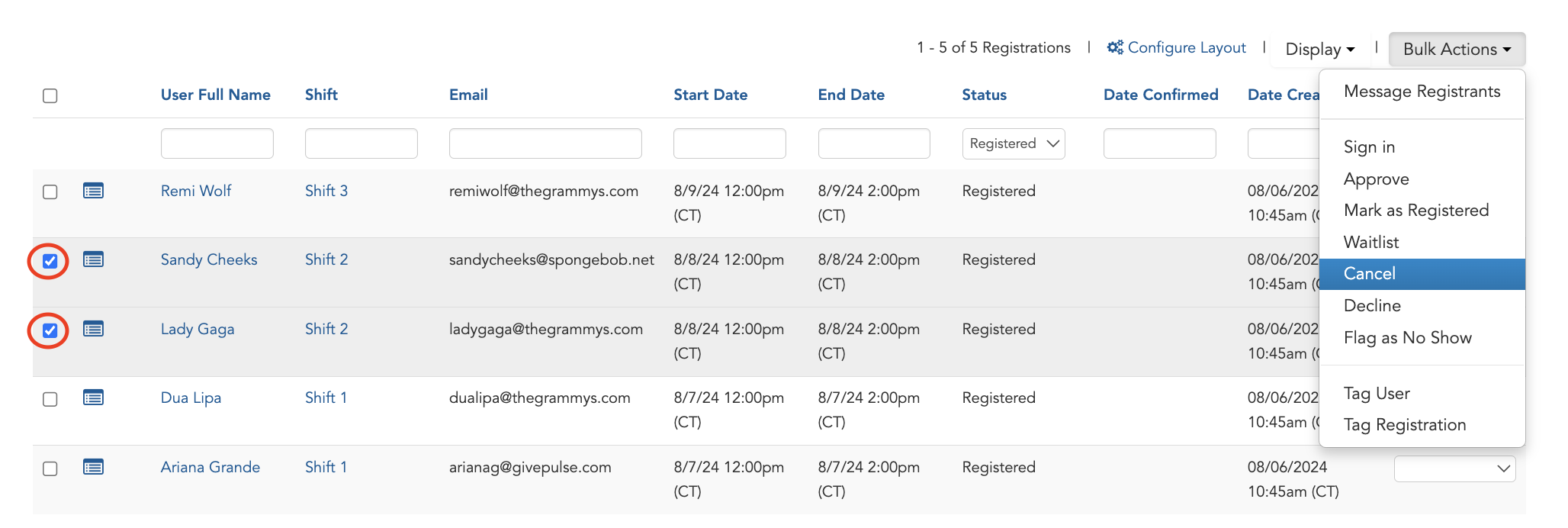
Task: Sort by Start Date column
Action: [710, 95]
